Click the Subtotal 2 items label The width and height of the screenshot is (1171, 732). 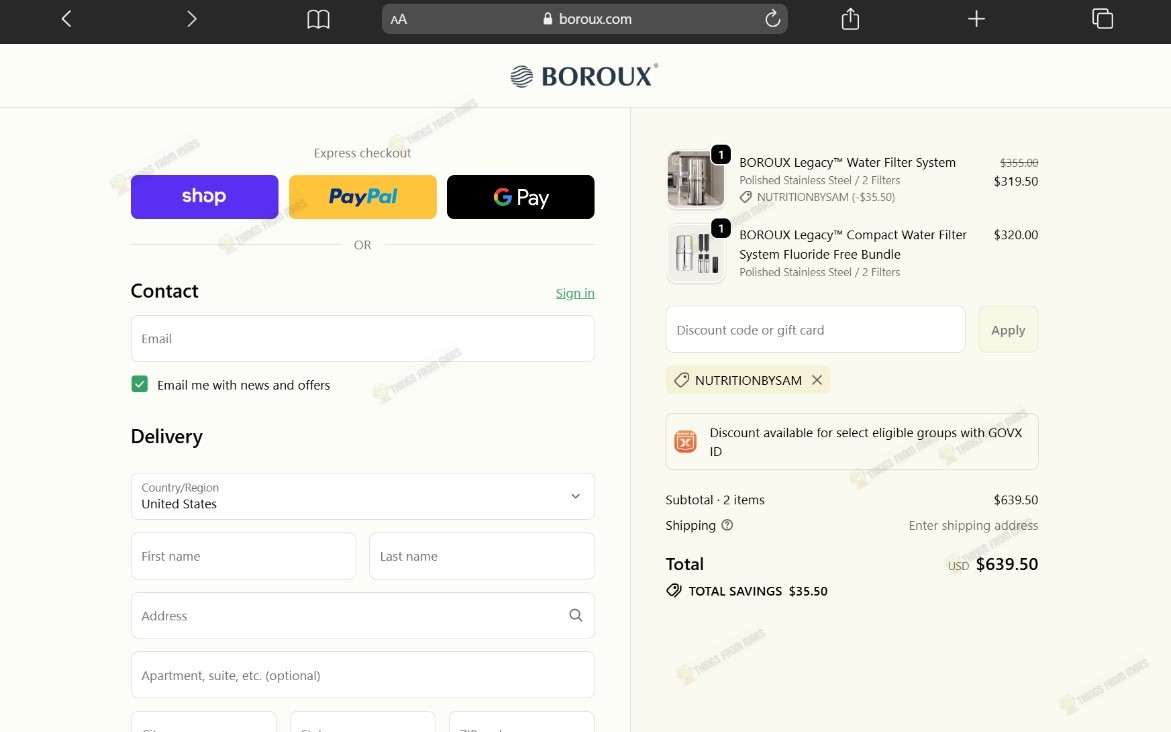[x=715, y=500]
